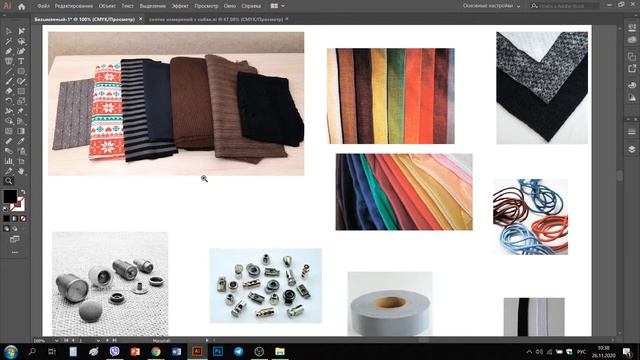Click the vertical scrollbar on canvas
640x360 pixels.
tap(620, 176)
